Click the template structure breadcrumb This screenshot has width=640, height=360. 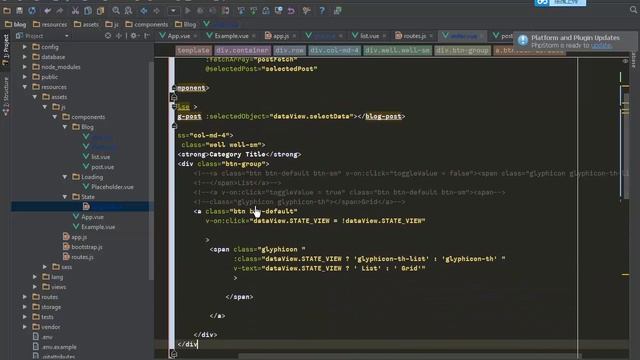tap(193, 50)
